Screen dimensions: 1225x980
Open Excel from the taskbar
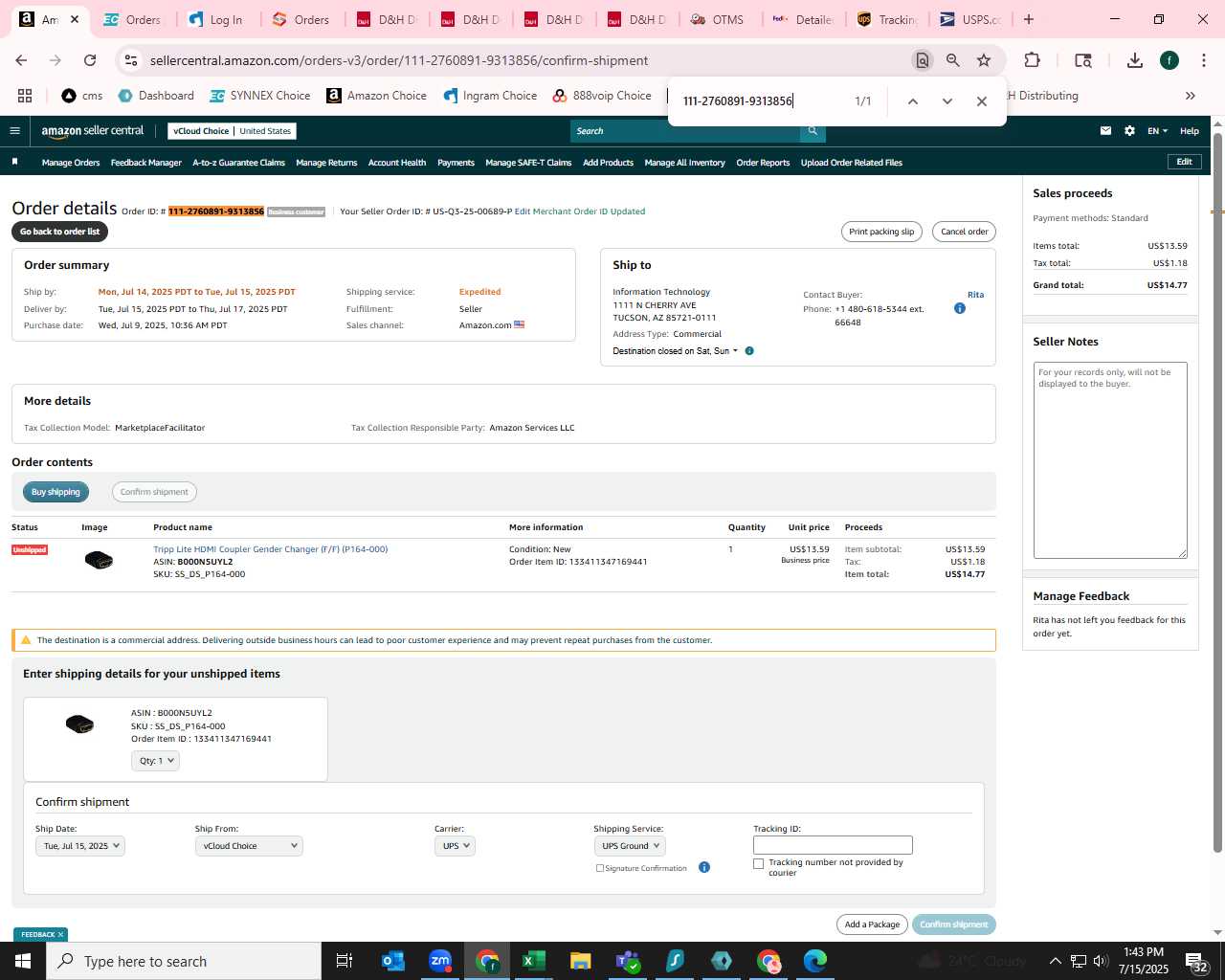click(x=534, y=961)
